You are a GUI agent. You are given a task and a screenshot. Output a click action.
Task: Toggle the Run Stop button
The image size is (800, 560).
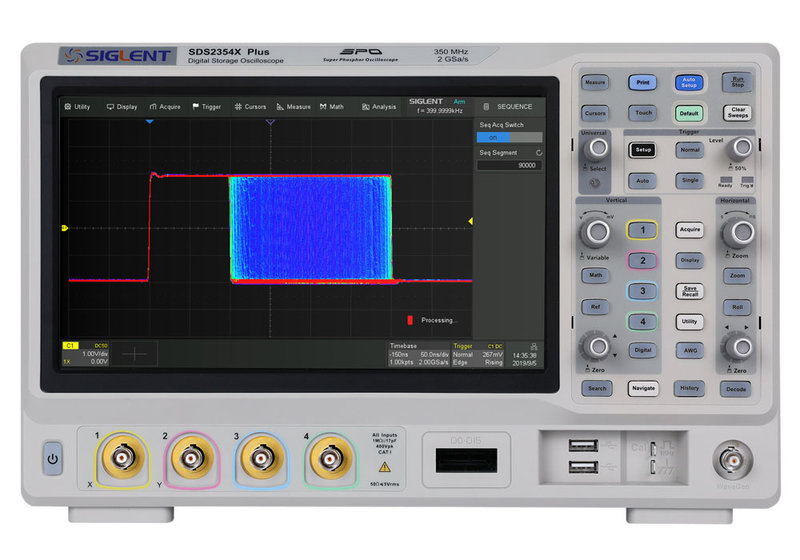737,82
